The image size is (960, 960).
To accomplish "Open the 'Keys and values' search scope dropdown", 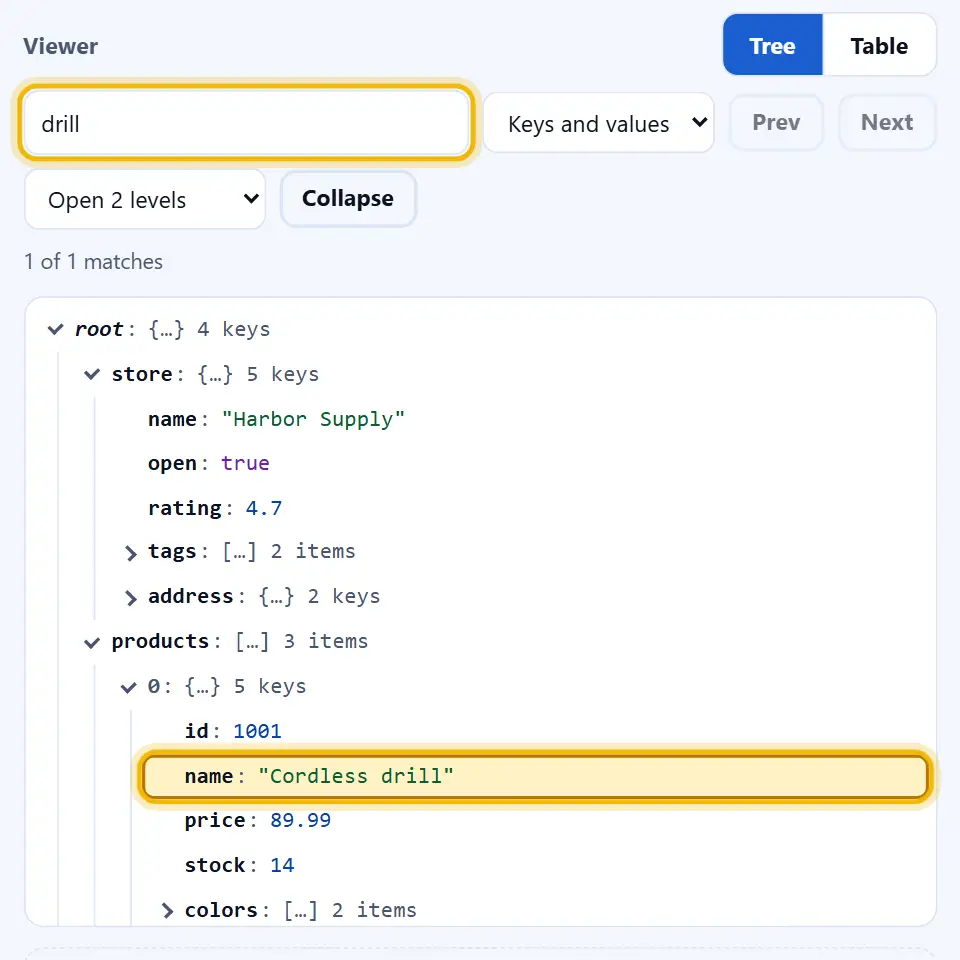I will [x=598, y=123].
